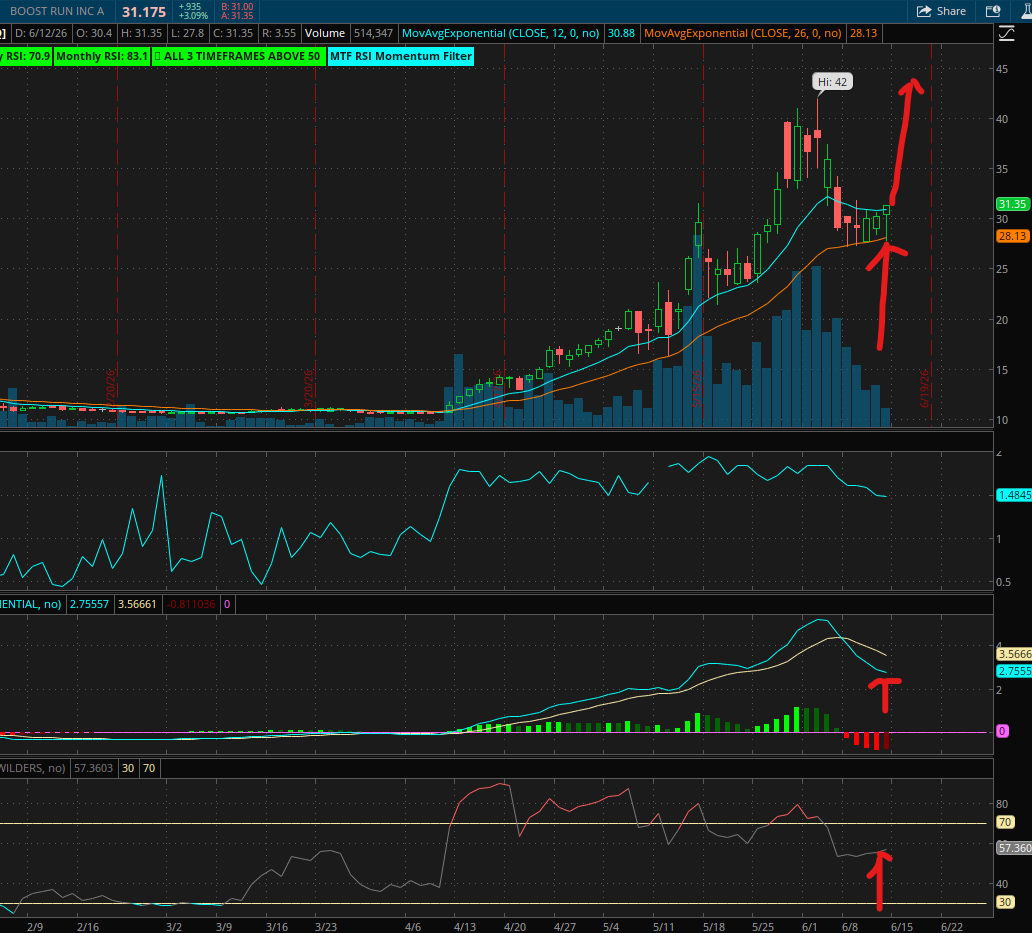Viewport: 1032px width, 933px height.
Task: Open the 12-period MovAvgExponential study label
Action: click(x=500, y=33)
